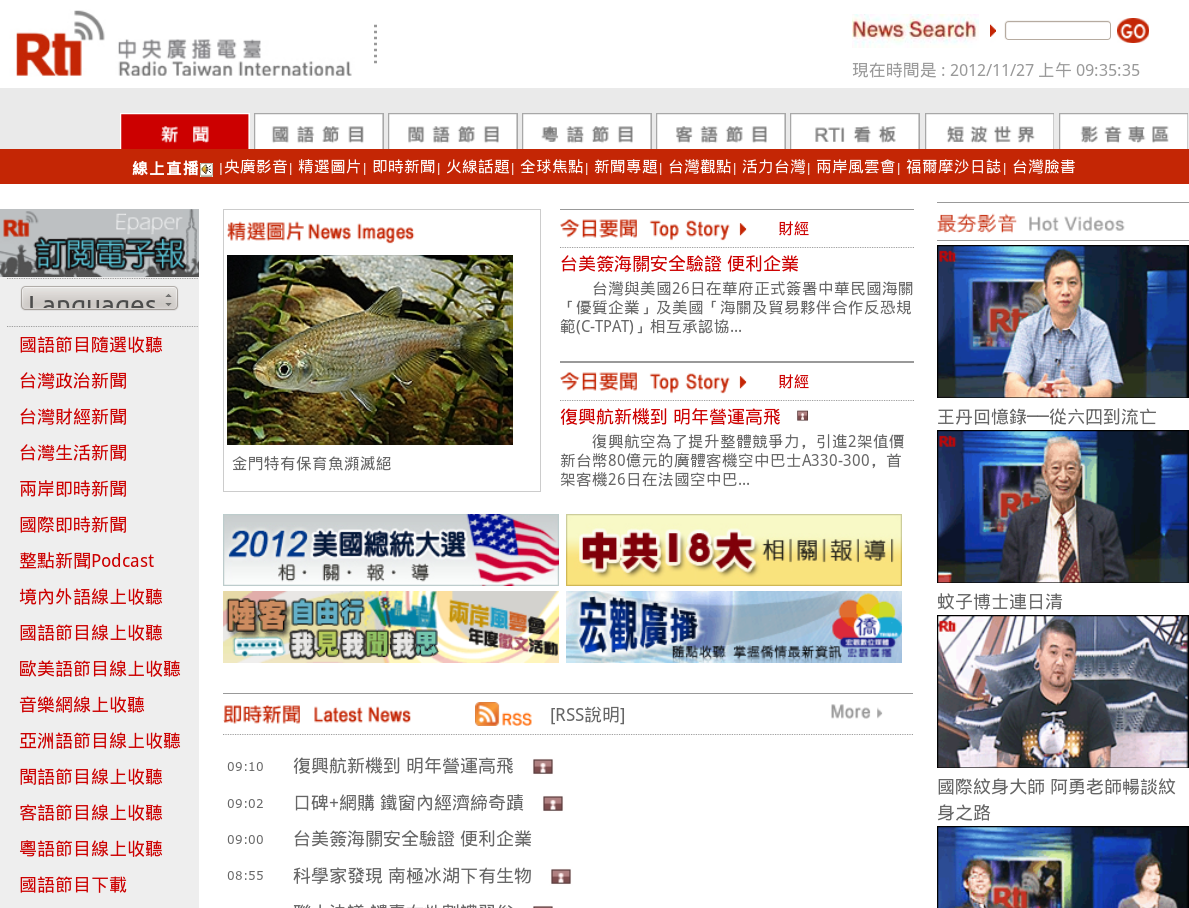Open 活力台灣 in the submenu
The image size is (1189, 908).
[x=773, y=167]
